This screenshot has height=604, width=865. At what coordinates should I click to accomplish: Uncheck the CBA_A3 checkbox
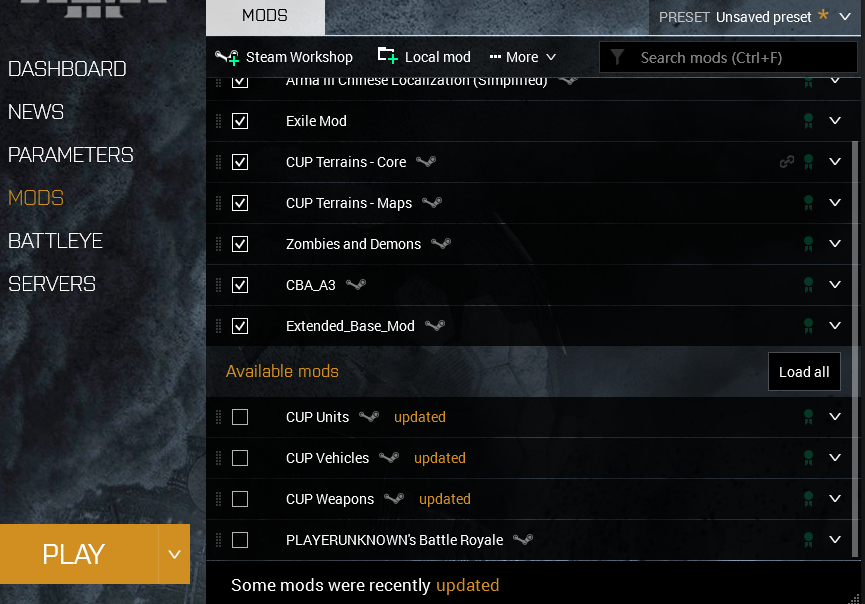(240, 285)
